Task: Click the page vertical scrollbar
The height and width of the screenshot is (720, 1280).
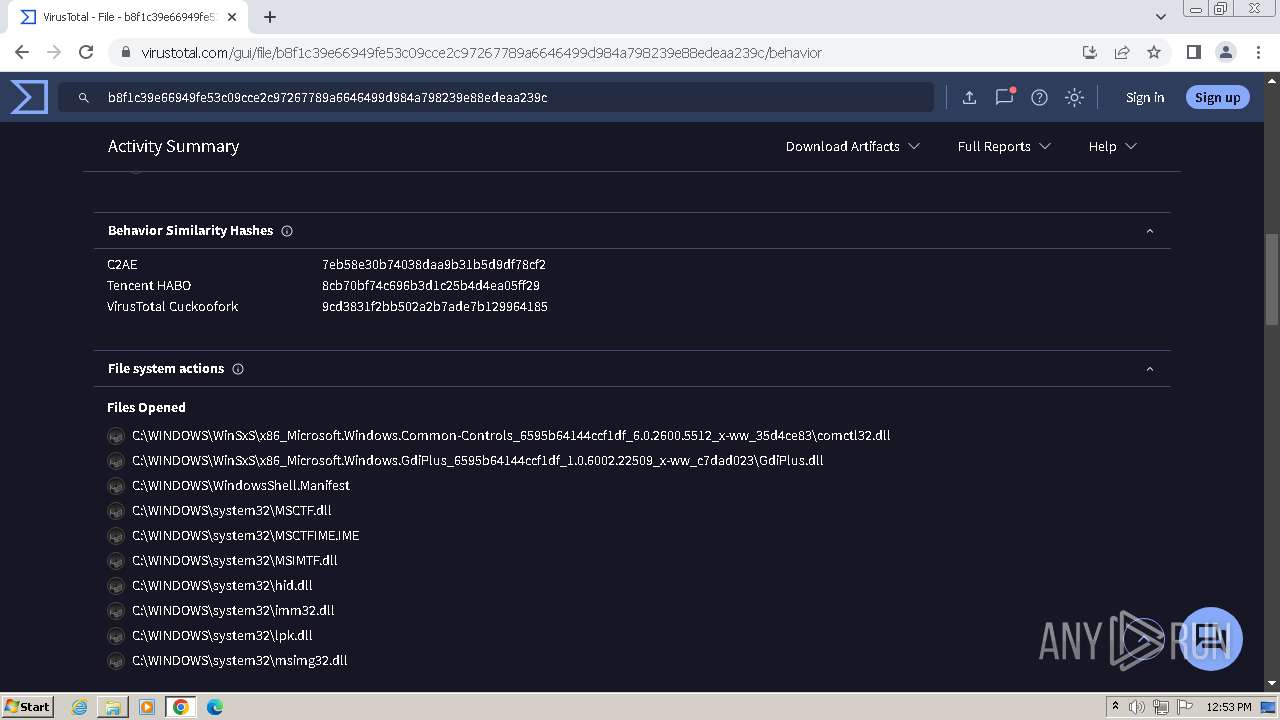Action: point(1272,280)
